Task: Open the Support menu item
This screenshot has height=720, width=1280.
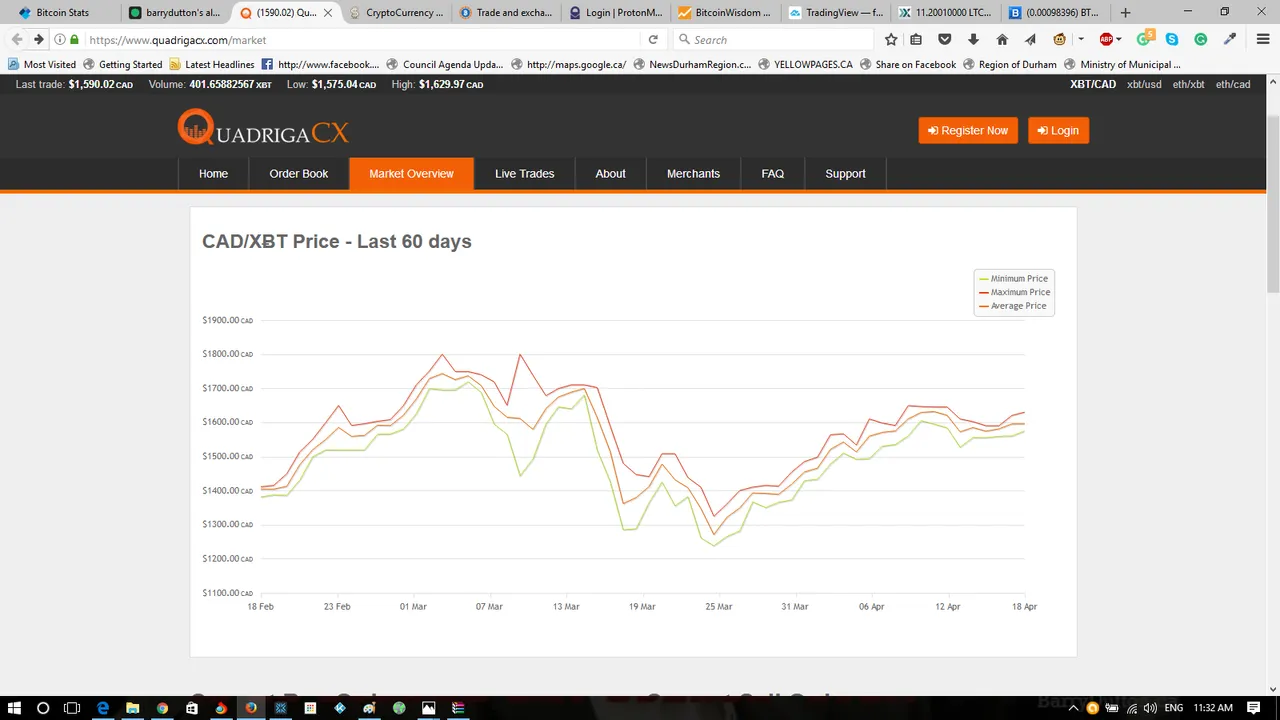Action: point(845,174)
